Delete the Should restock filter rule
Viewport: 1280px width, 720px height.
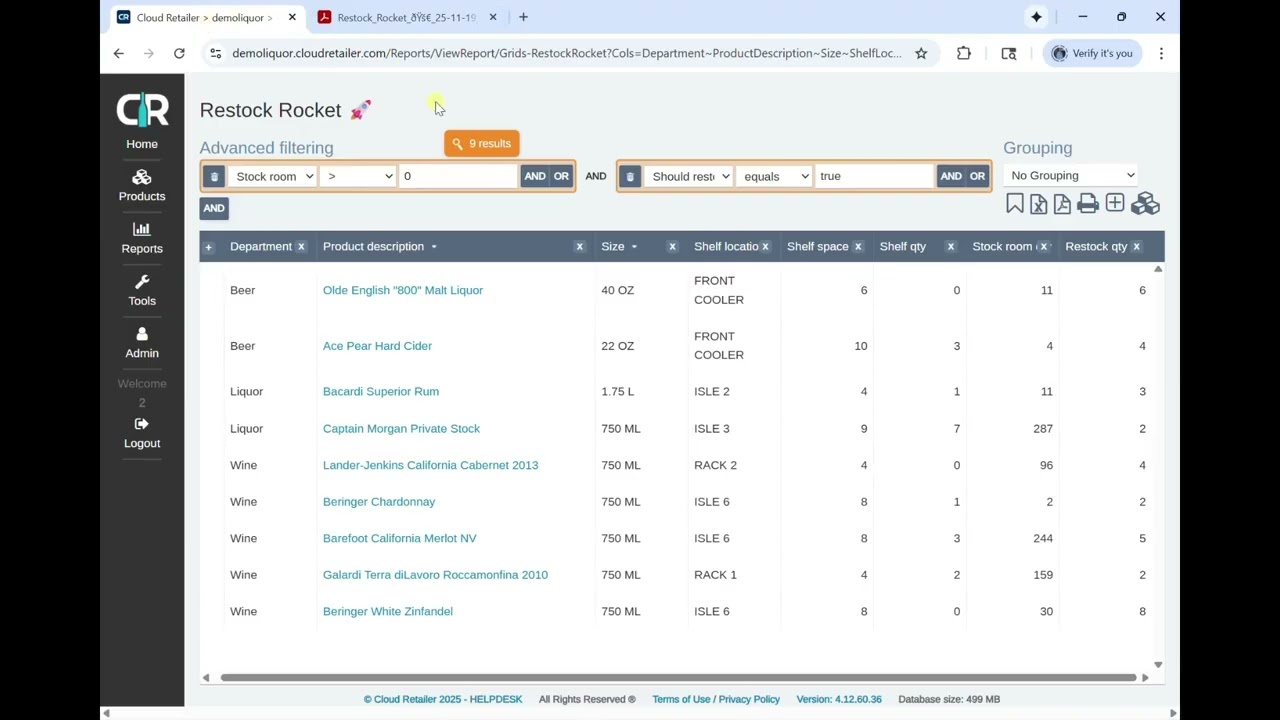tap(630, 176)
